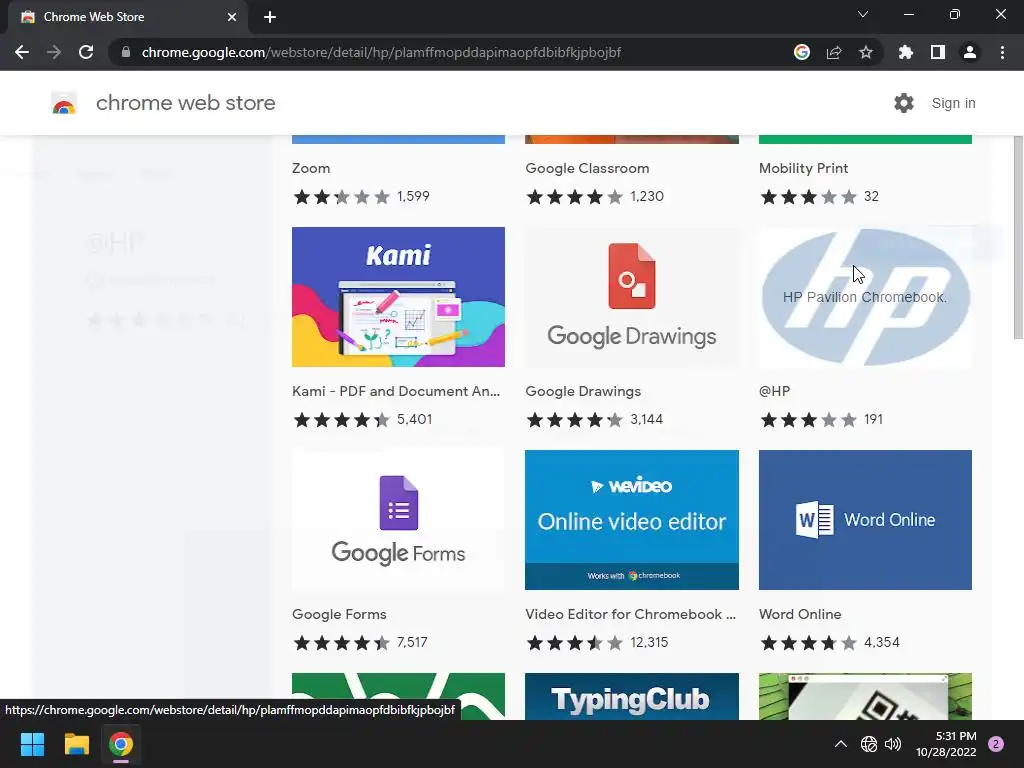The width and height of the screenshot is (1024, 768).
Task: Click the address bar URL
Action: (381, 52)
